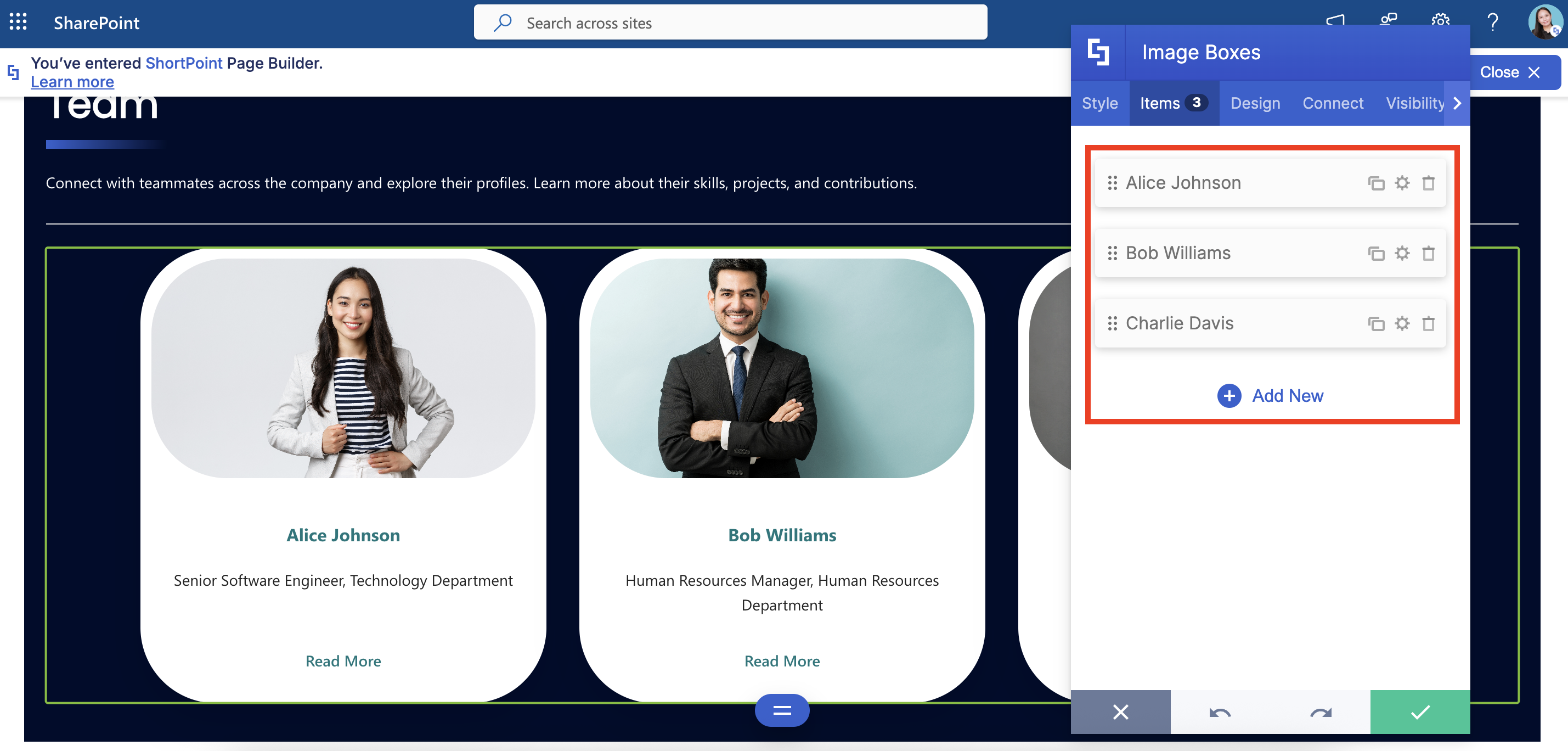Go to the Connect tab
This screenshot has height=751, width=1568.
[x=1333, y=103]
